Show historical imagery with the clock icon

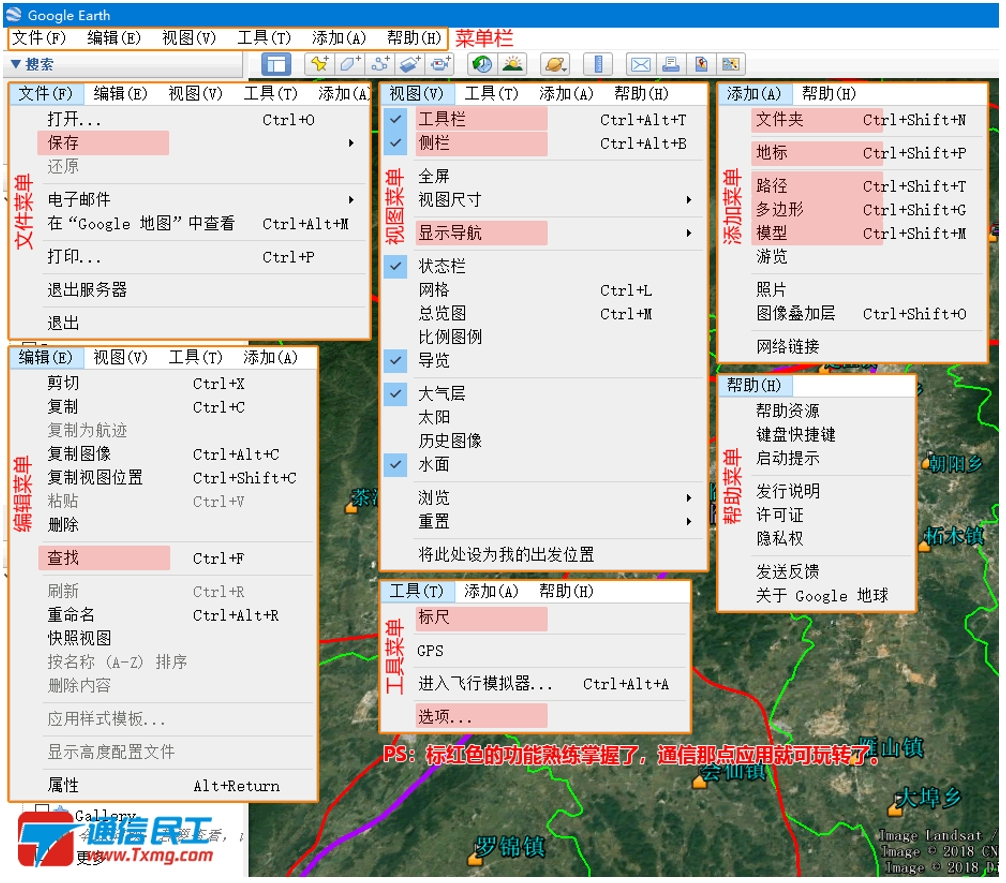click(482, 64)
